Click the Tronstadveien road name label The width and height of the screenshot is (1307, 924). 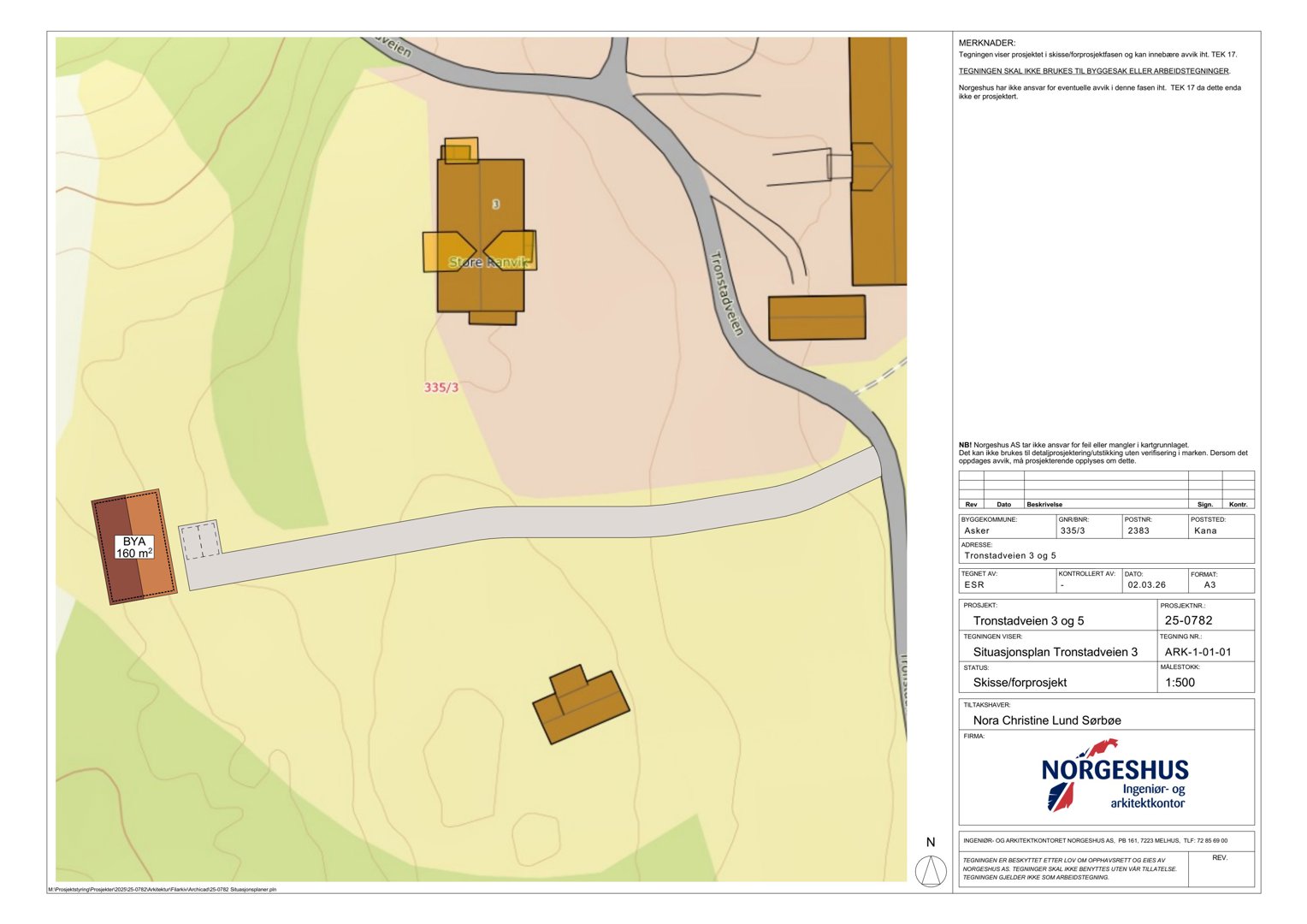(728, 293)
